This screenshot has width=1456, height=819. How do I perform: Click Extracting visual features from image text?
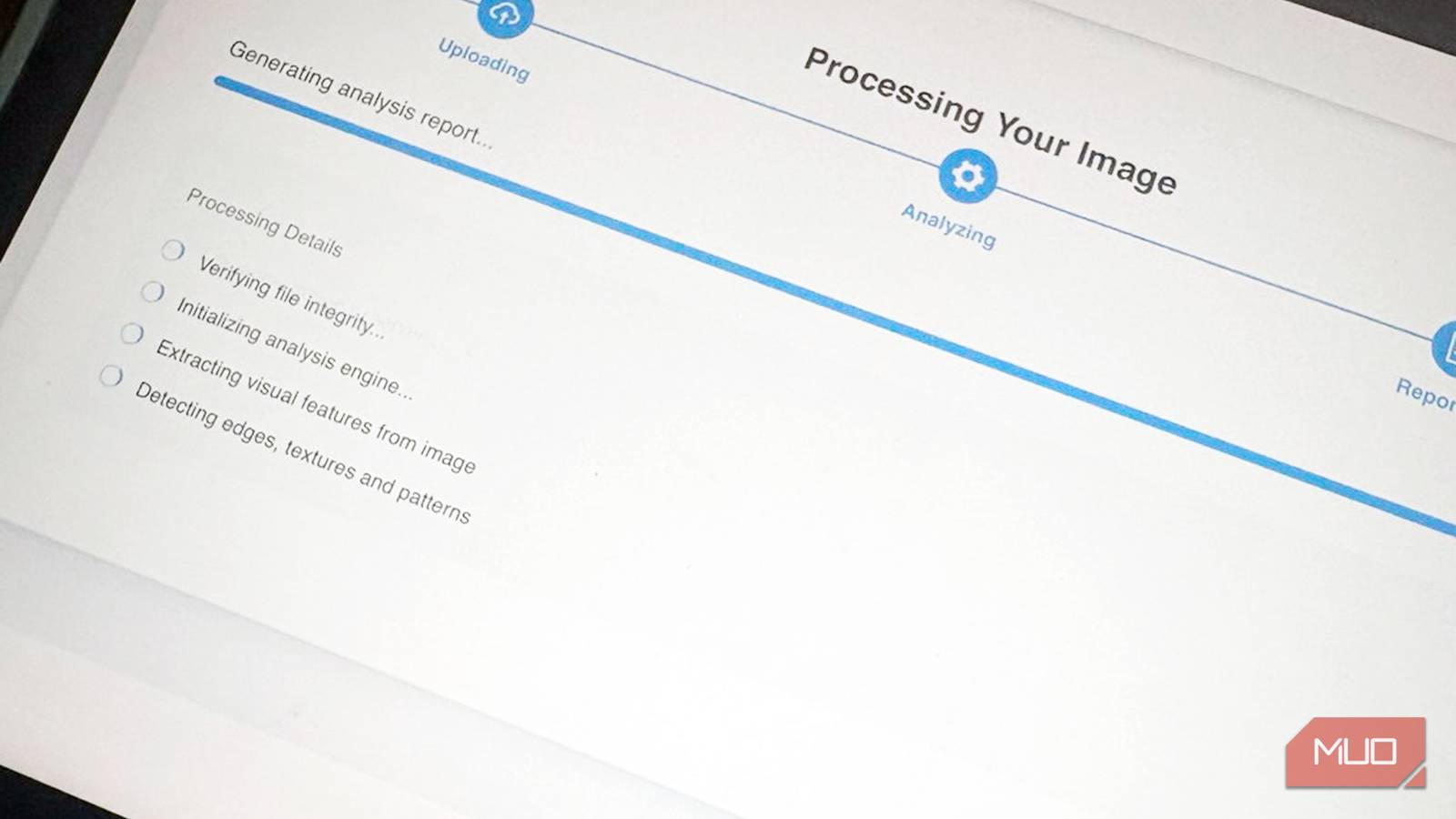click(x=315, y=406)
